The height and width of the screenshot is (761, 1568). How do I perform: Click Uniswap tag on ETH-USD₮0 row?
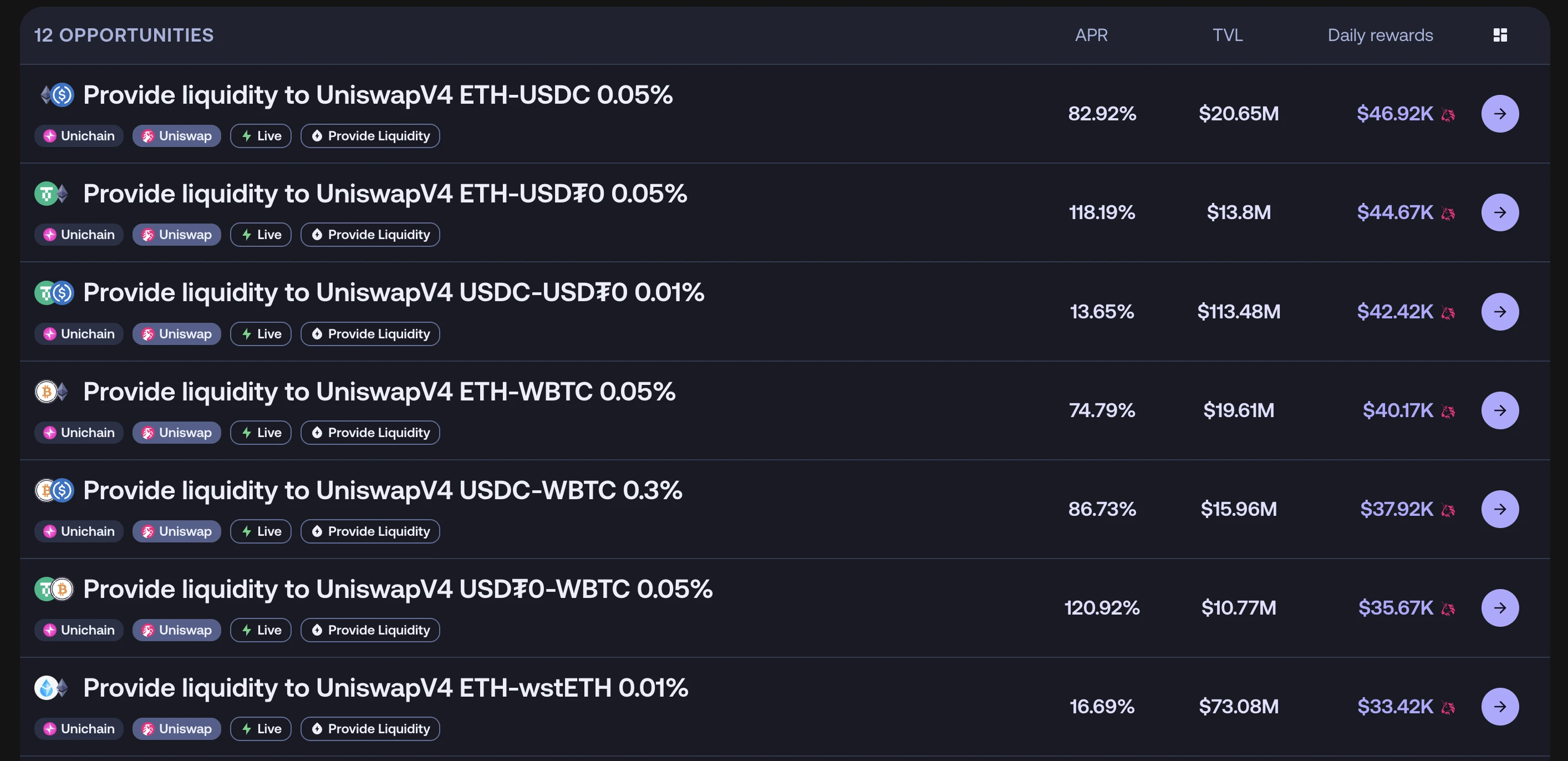[x=176, y=235]
